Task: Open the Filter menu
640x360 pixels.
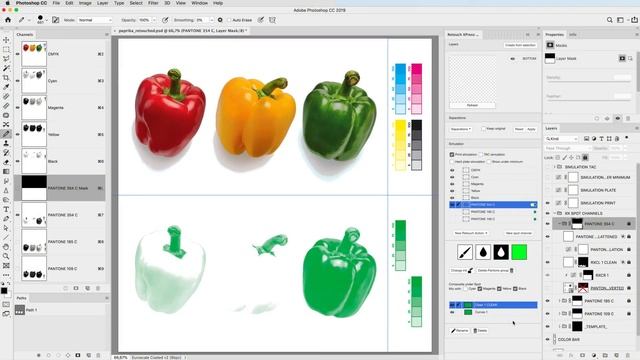Action: [x=153, y=3]
